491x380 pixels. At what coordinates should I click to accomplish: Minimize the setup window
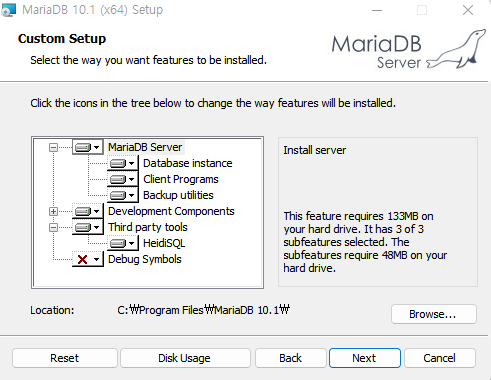(377, 10)
